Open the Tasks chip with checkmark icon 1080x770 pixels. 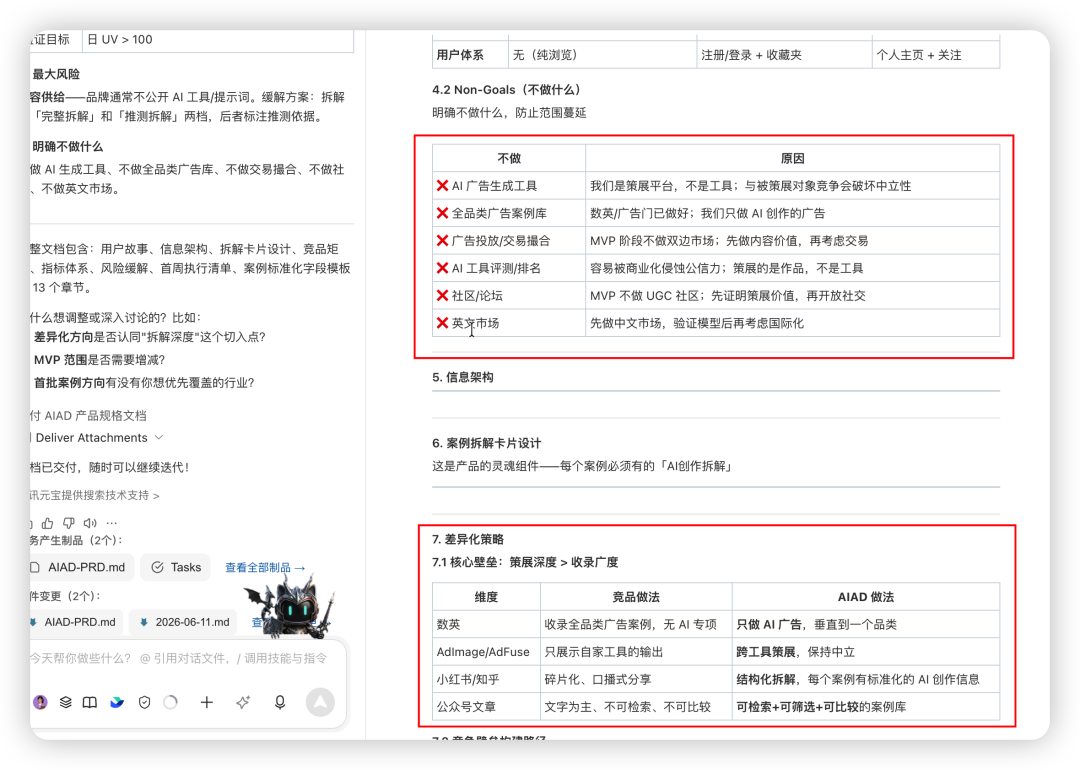tap(177, 568)
